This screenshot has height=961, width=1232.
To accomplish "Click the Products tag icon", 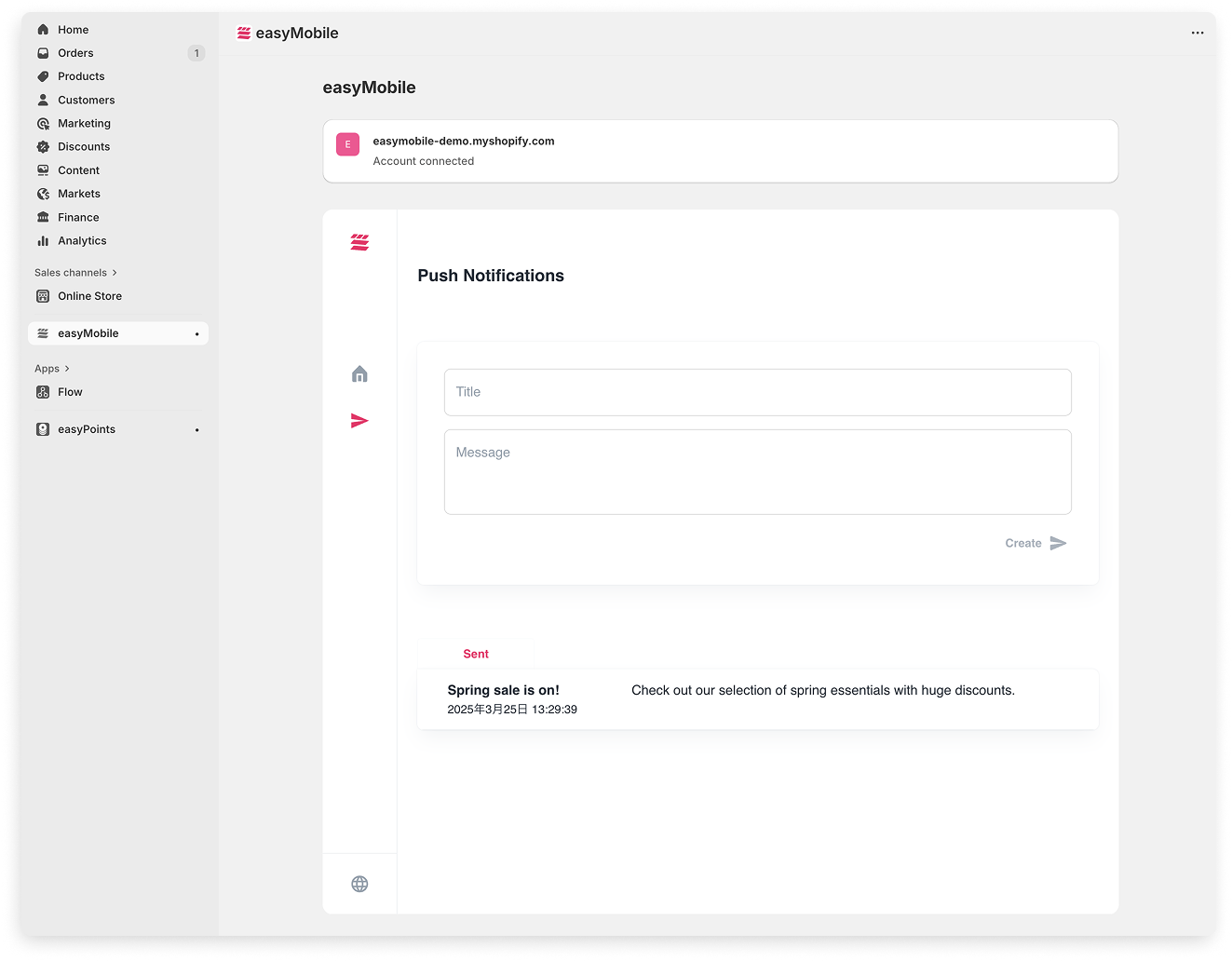I will tap(43, 76).
